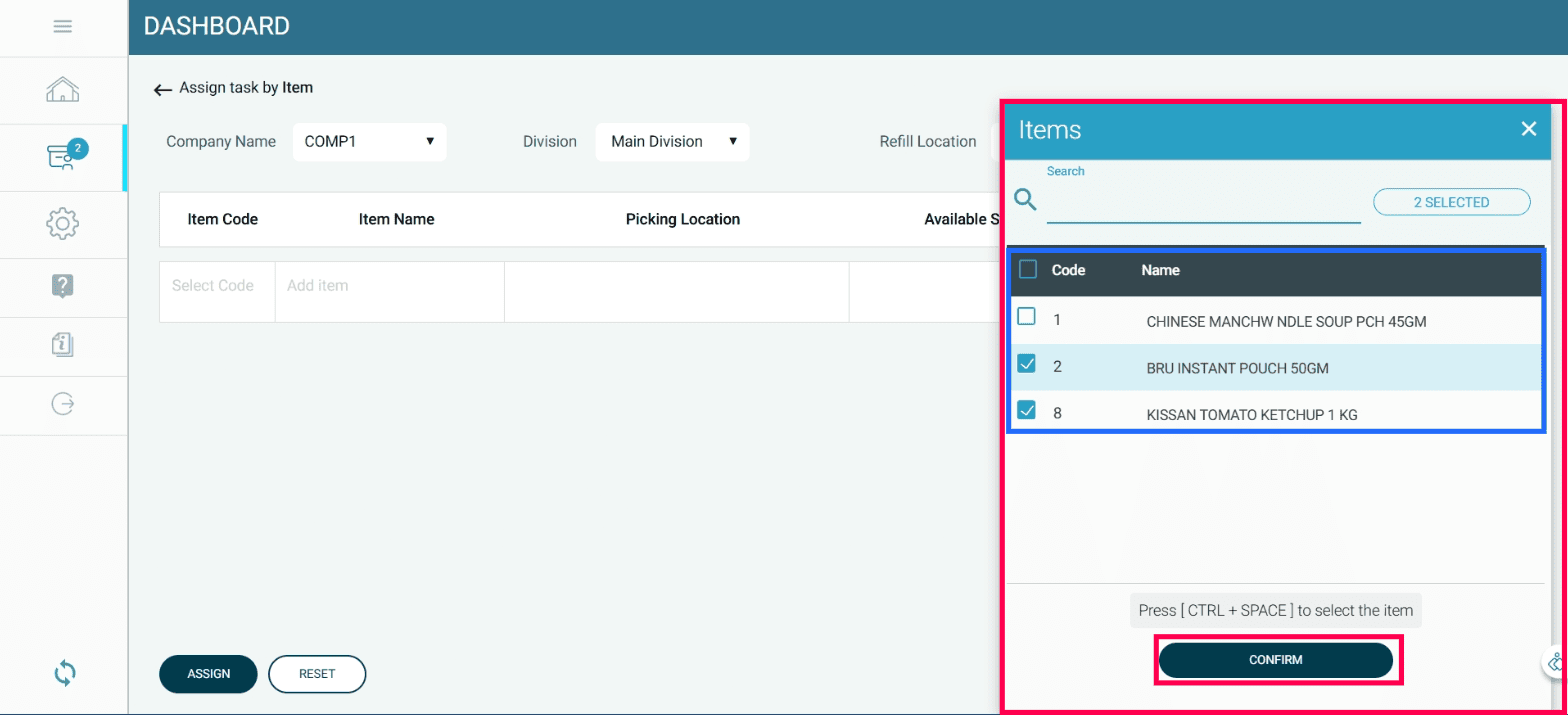Go to the Home icon in sidebar

pos(62,90)
